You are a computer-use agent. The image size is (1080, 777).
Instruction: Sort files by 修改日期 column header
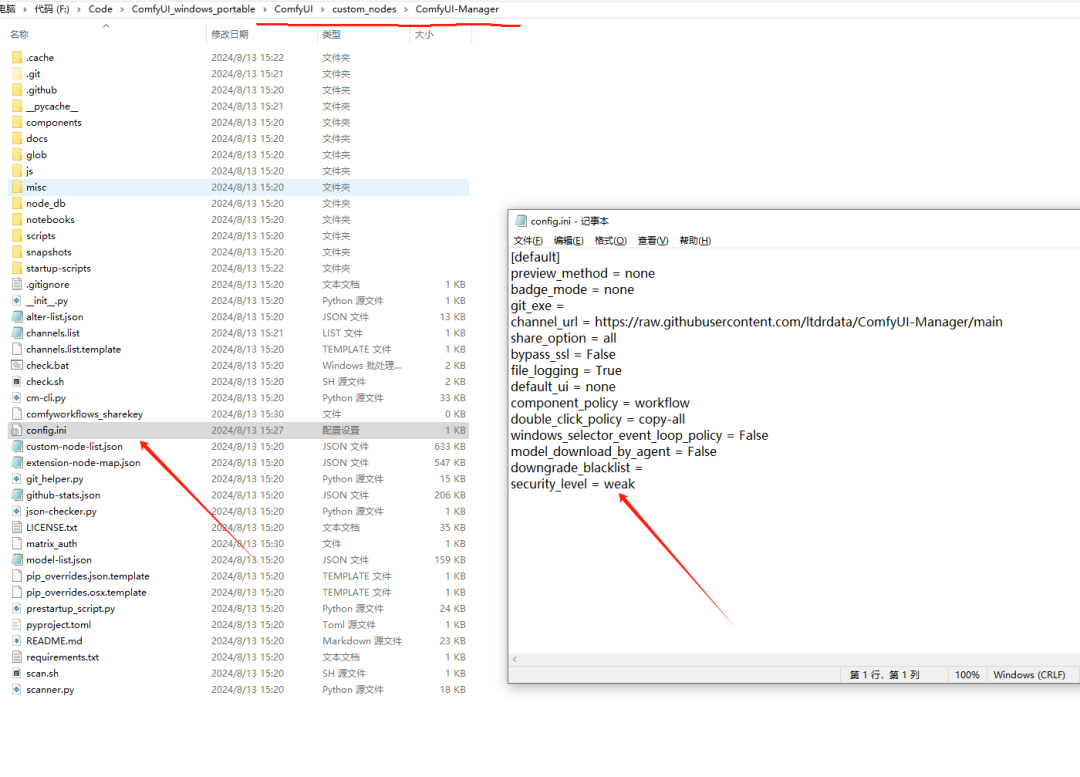tap(235, 35)
